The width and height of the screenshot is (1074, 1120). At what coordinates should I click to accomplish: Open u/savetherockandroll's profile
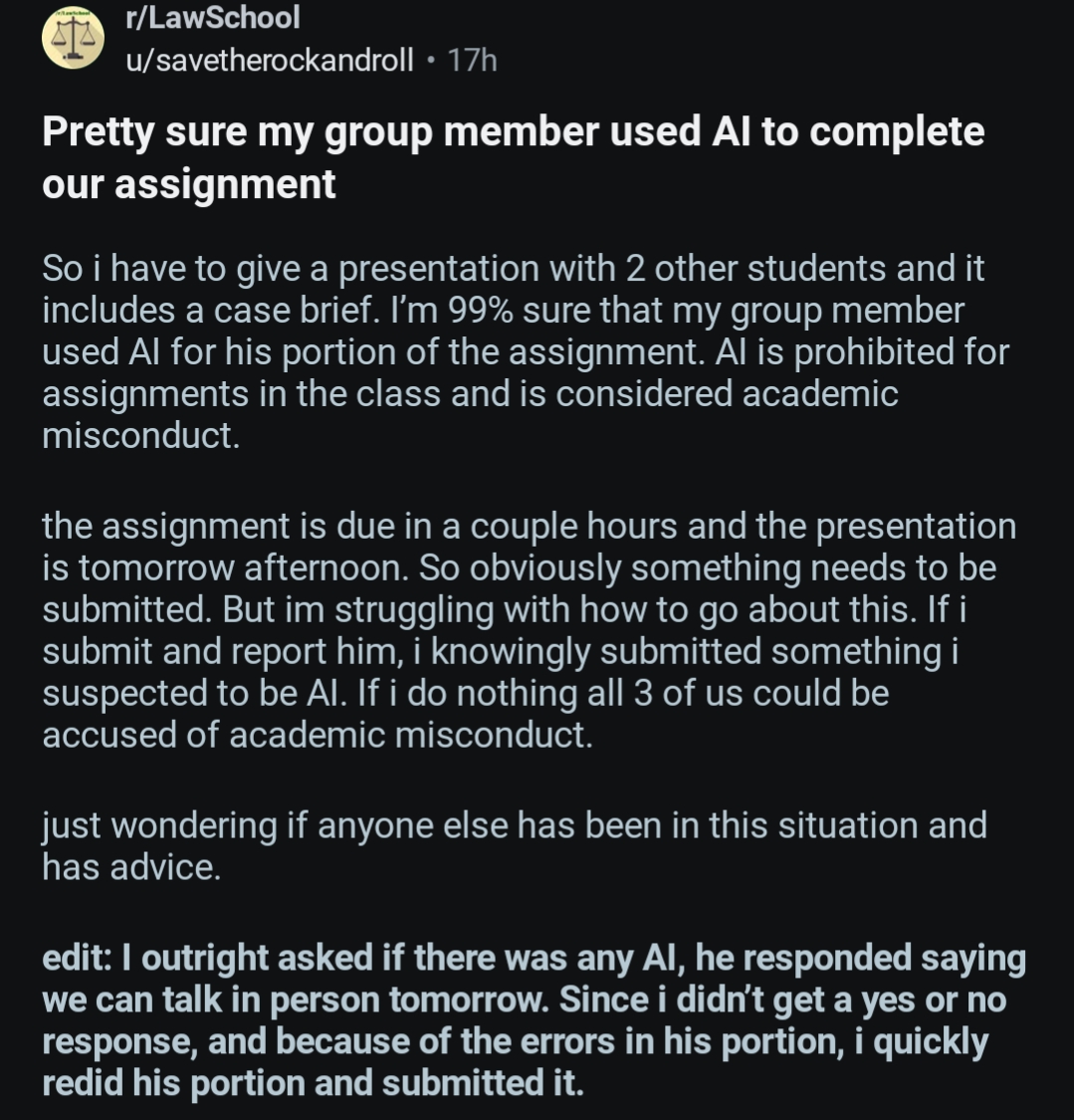tap(269, 61)
